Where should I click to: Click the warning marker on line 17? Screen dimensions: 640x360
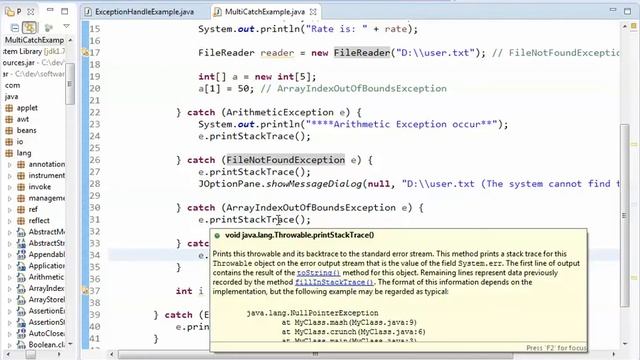85,53
